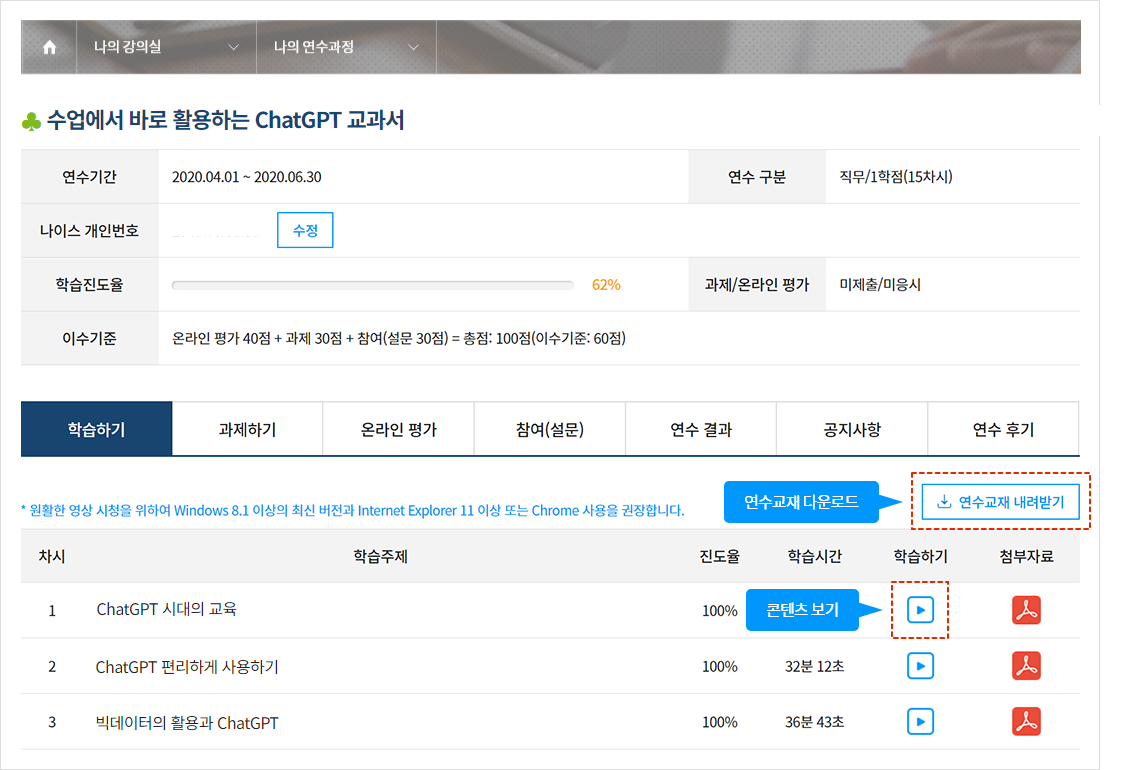Click the 100% progress of lesson 3
This screenshot has height=770, width=1134.
(x=720, y=722)
